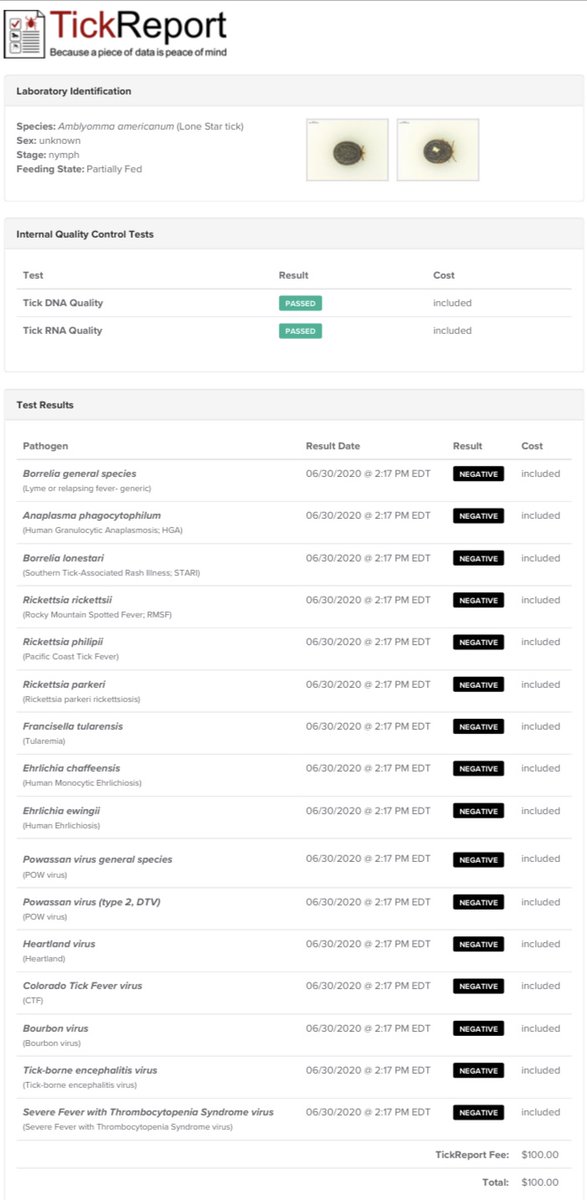The width and height of the screenshot is (587, 1200).
Task: Click the Tick-borne encephalitis virus name
Action: tap(90, 1071)
